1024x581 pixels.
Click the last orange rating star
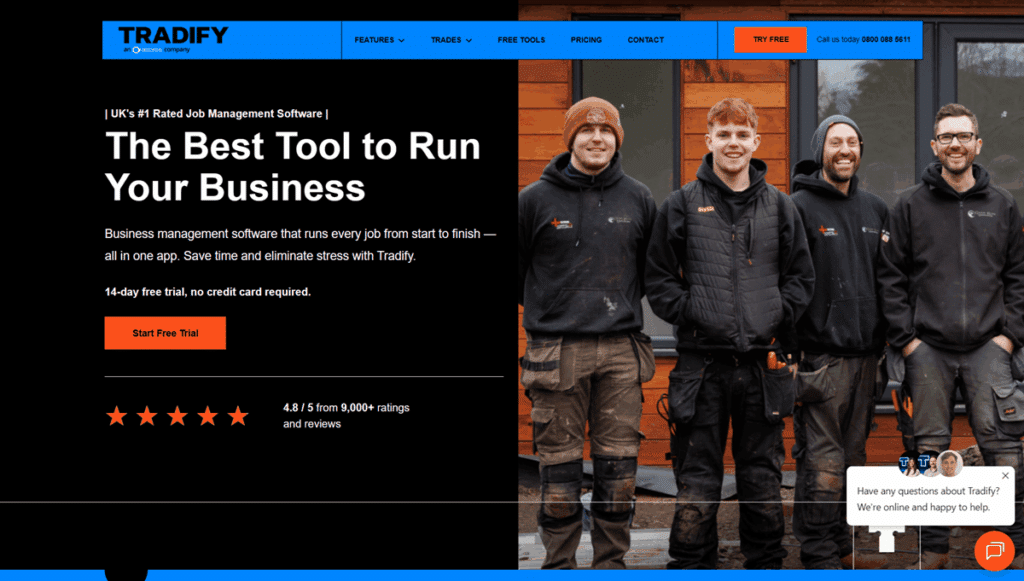coord(237,416)
